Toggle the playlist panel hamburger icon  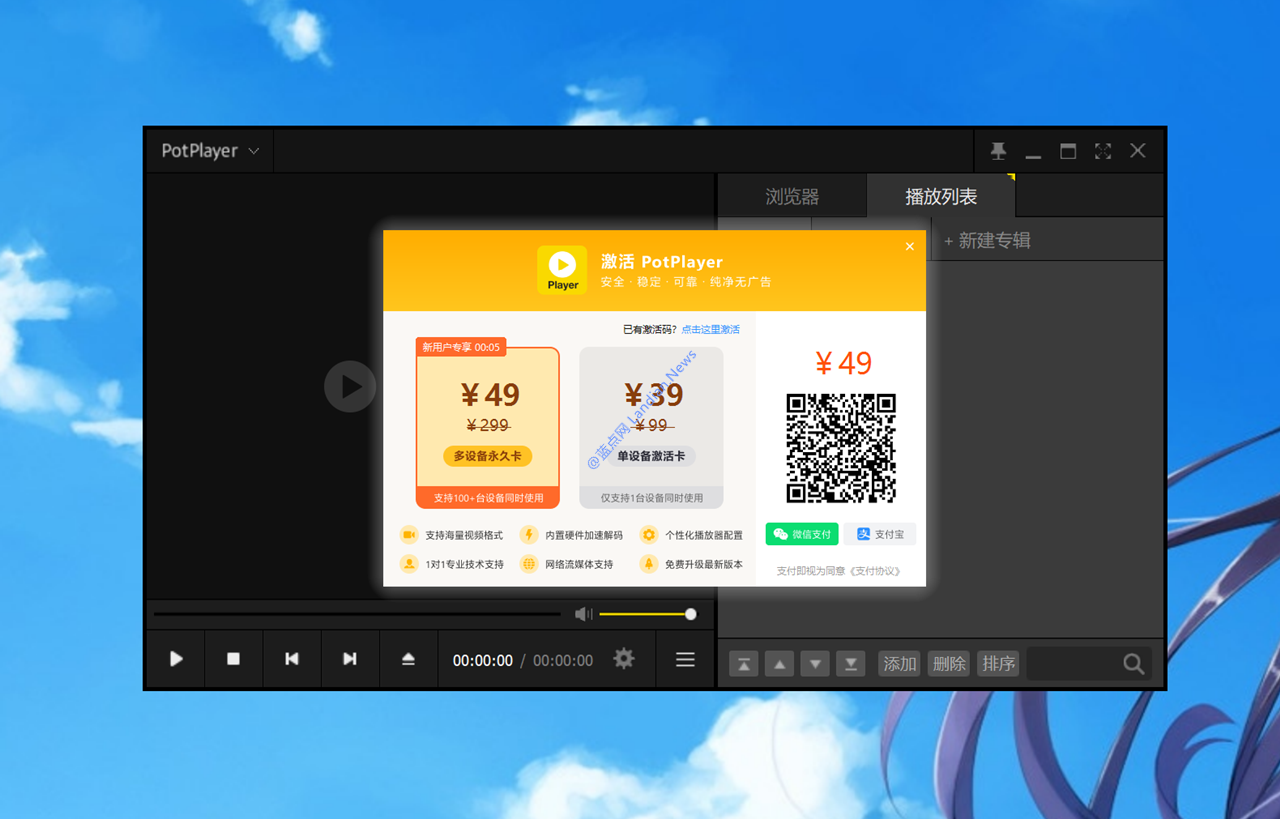pos(685,659)
